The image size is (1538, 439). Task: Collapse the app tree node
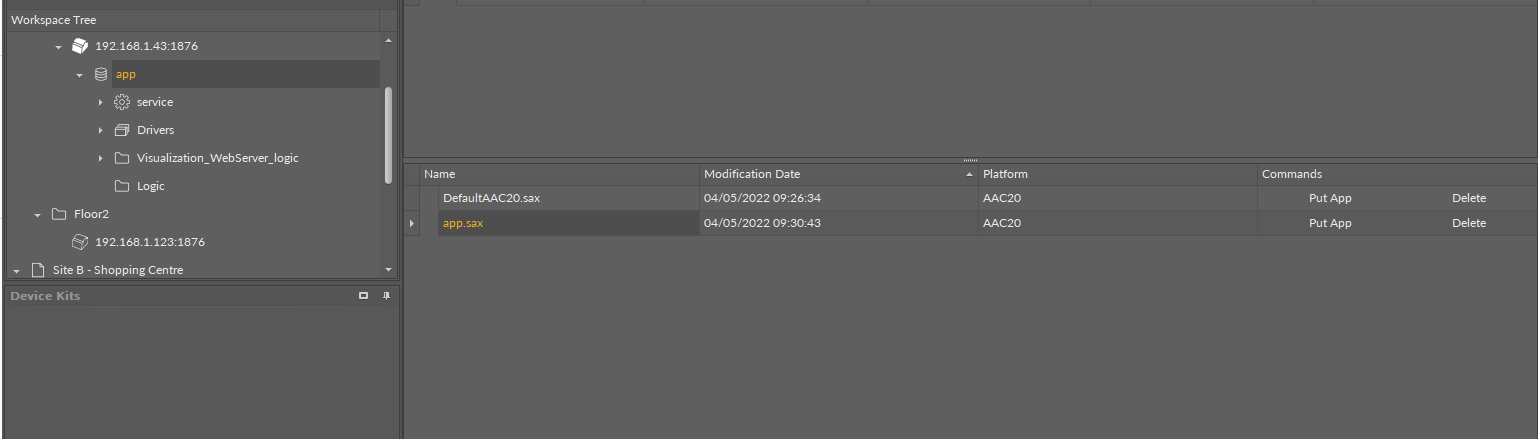click(x=80, y=74)
